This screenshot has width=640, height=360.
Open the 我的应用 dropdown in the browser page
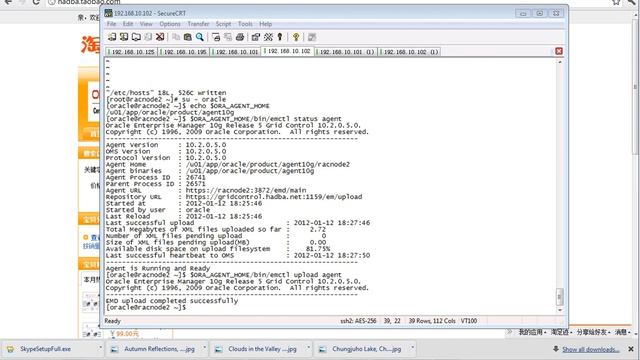[533, 332]
